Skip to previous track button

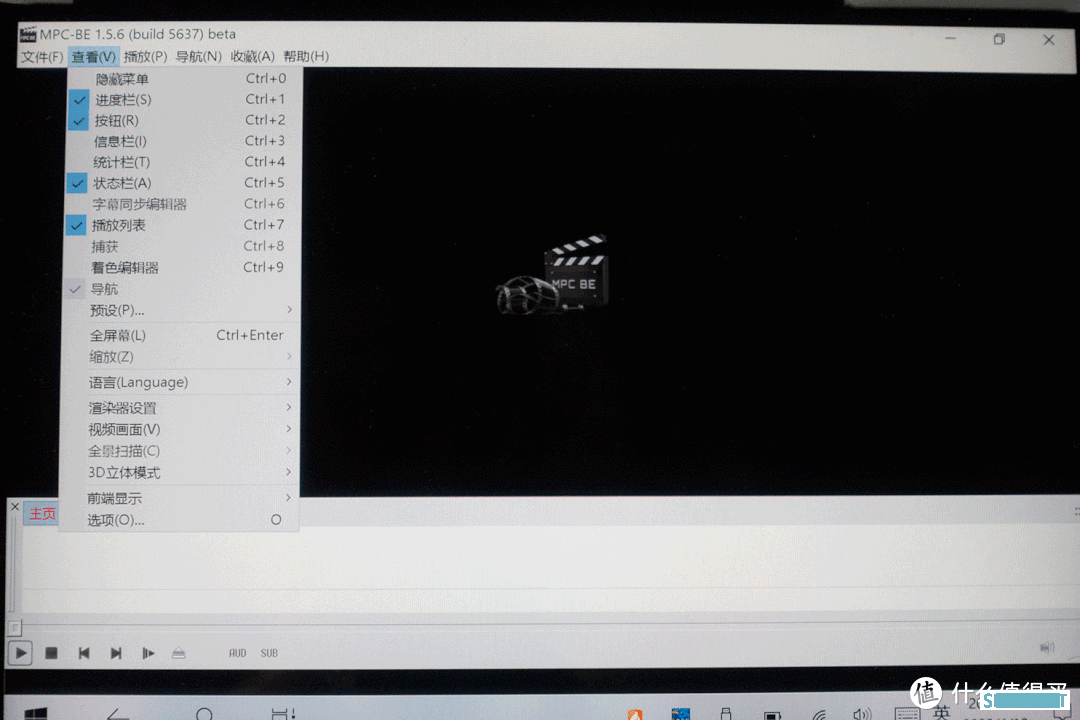coord(83,652)
